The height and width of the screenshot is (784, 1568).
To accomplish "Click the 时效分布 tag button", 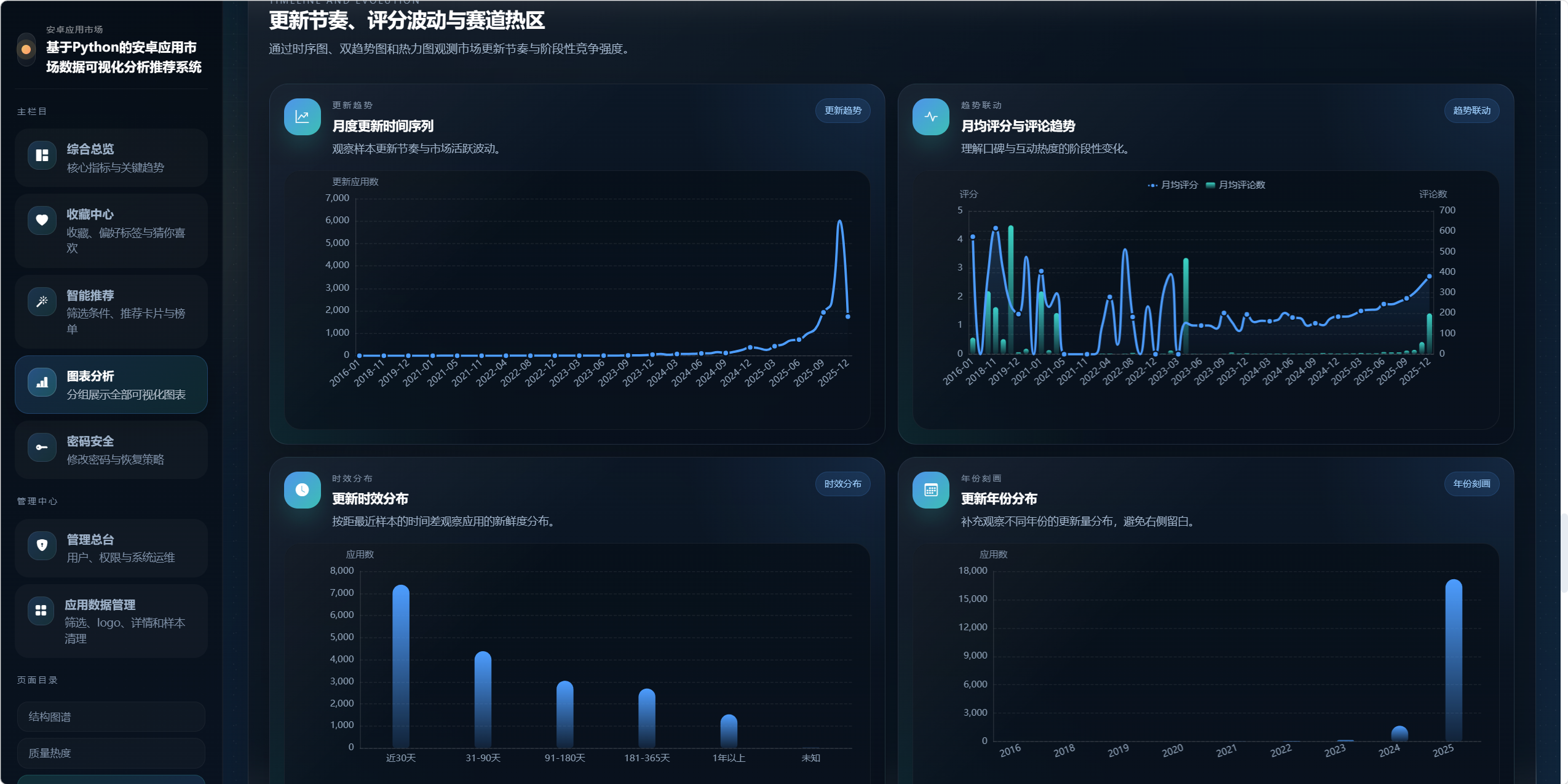I will point(842,484).
